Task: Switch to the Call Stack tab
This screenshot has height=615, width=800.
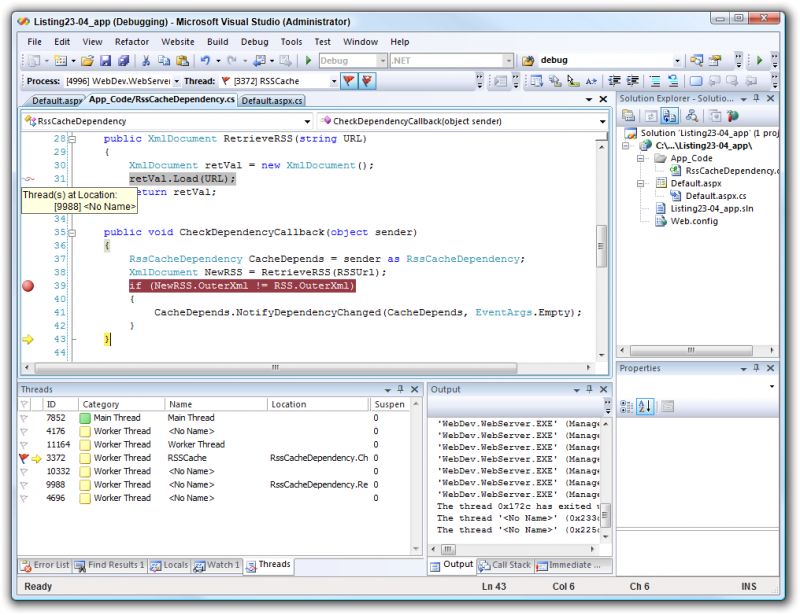Action: click(x=504, y=565)
